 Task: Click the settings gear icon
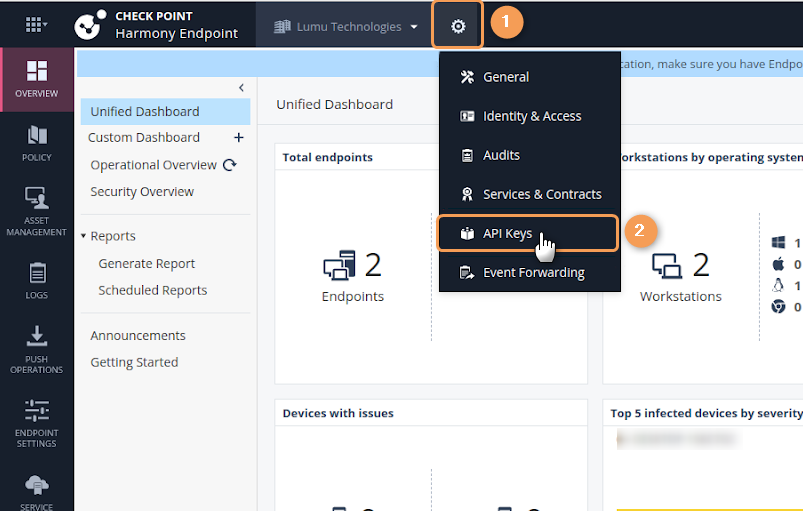[458, 26]
